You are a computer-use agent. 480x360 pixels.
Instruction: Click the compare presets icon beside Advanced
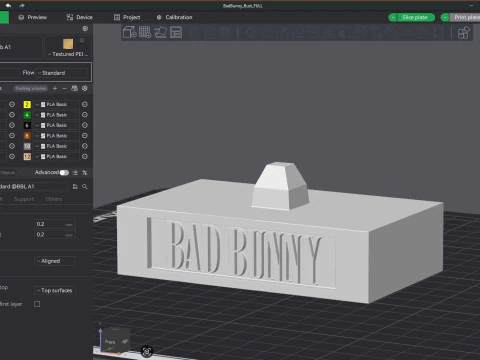click(75, 172)
